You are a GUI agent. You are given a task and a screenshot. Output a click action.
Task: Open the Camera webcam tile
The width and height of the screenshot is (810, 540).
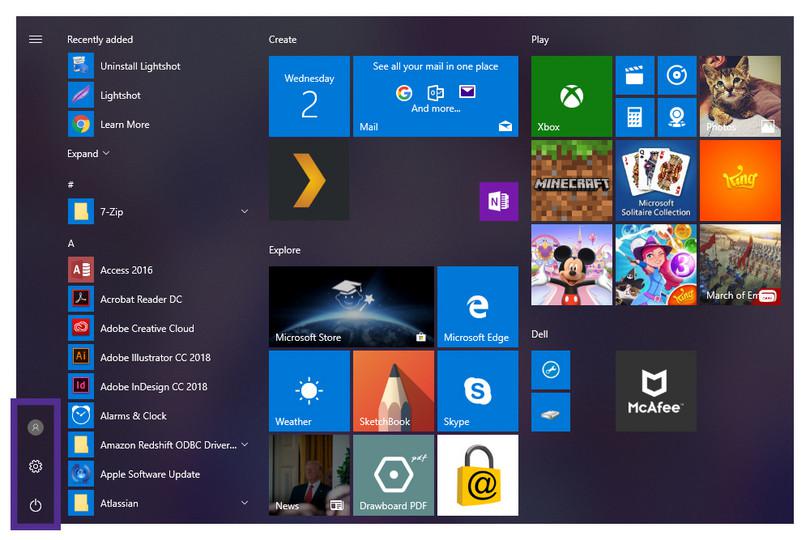coord(677,117)
